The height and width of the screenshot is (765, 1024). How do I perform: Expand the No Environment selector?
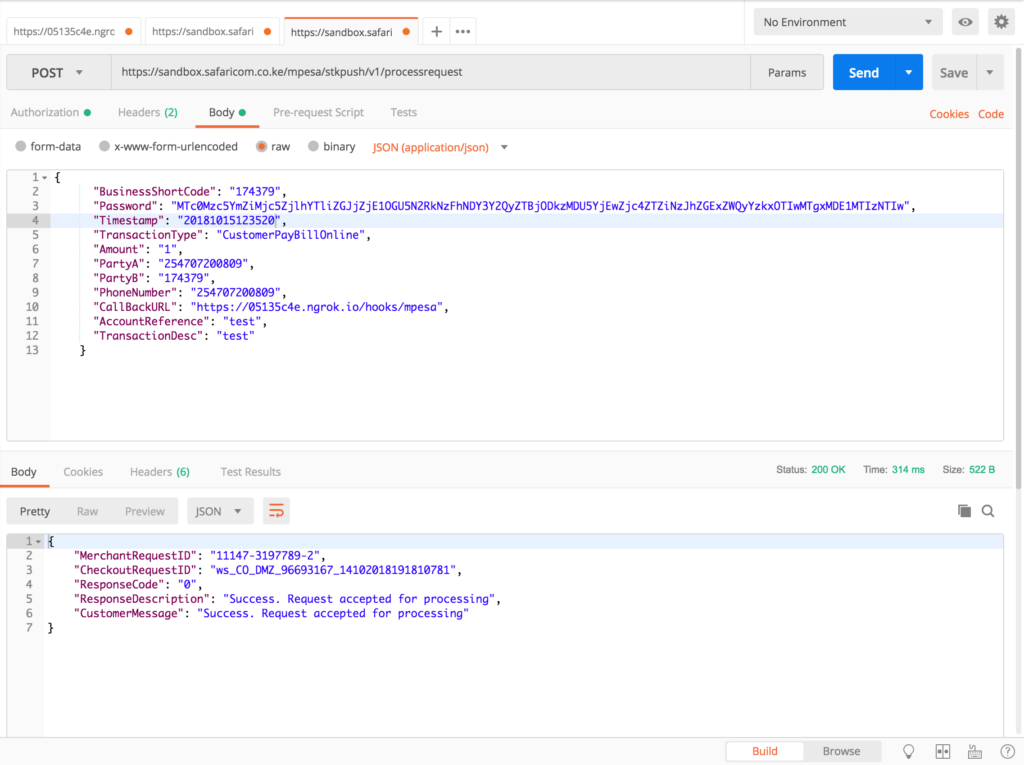point(847,22)
